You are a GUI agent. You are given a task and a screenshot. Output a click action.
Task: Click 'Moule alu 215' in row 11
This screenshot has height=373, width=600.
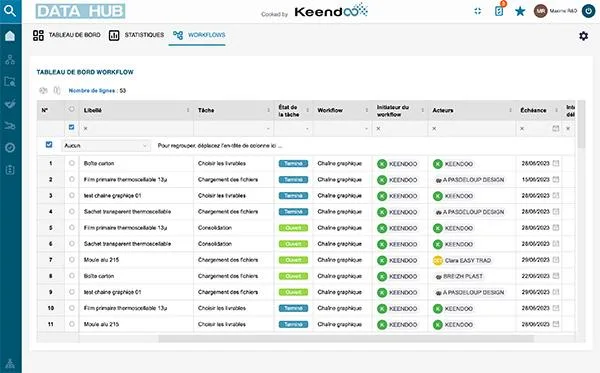click(x=101, y=324)
